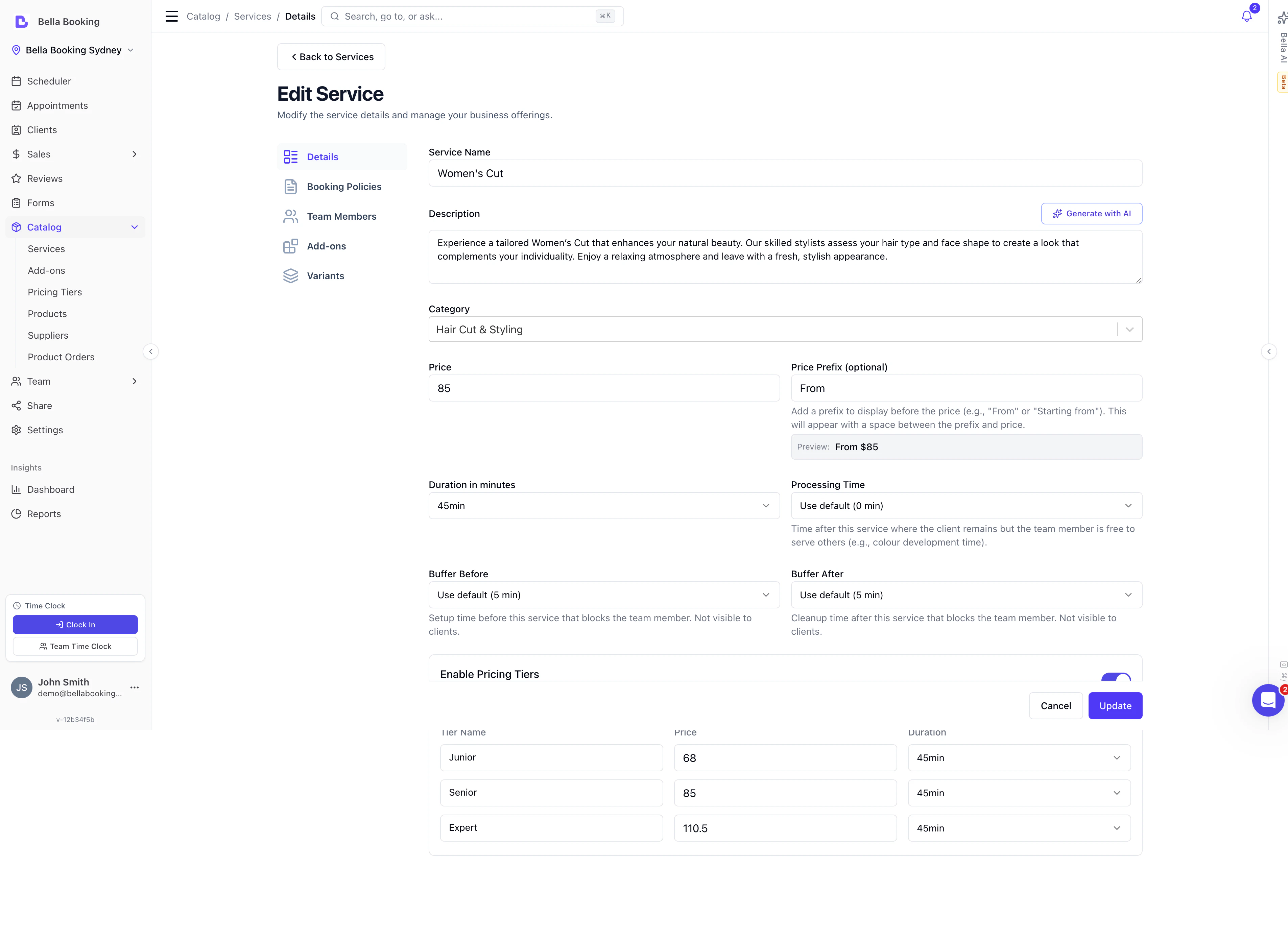
Task: Click the search bar at the top
Action: [x=472, y=16]
